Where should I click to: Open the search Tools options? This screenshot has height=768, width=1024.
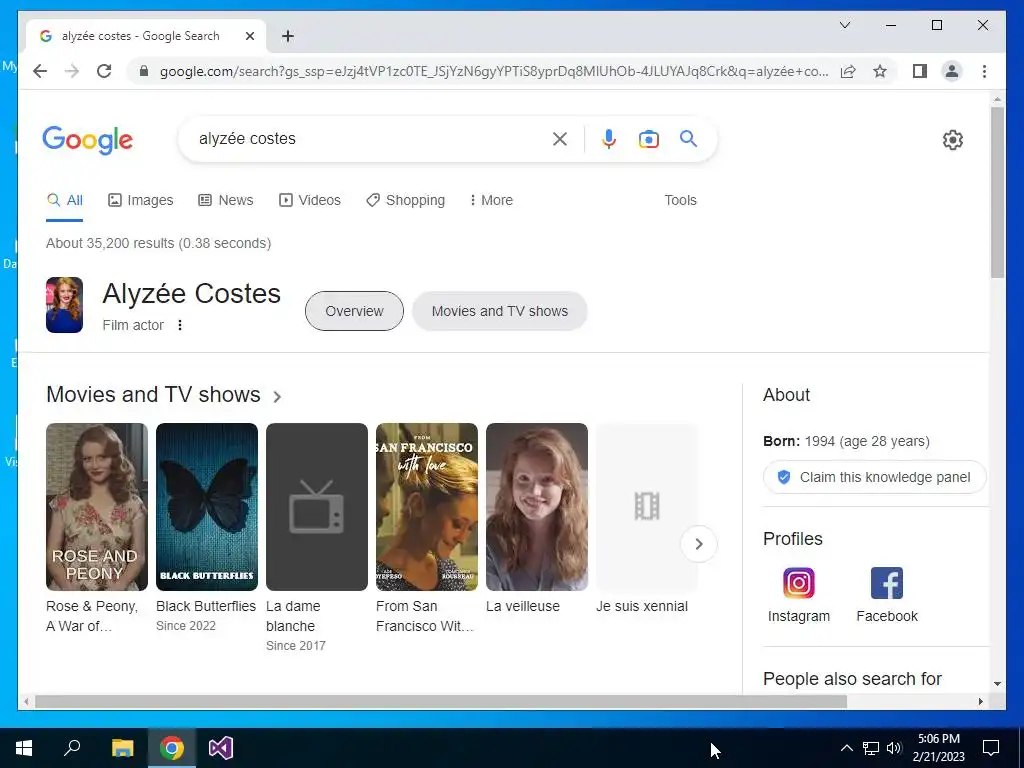tap(680, 200)
